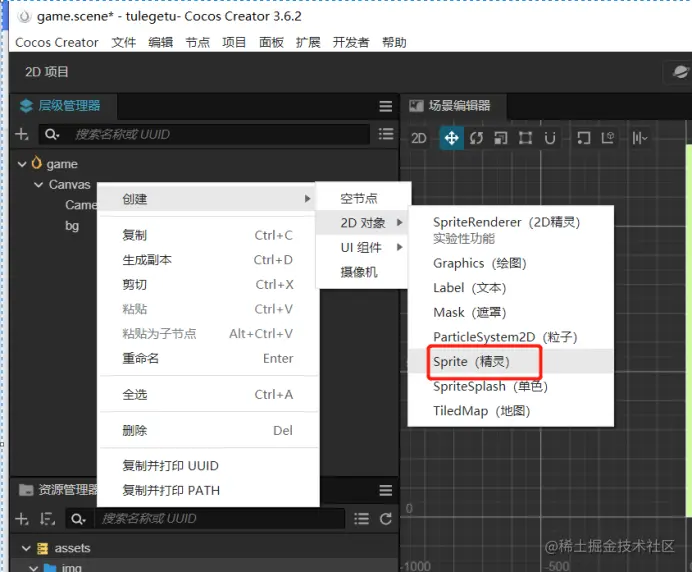Image resolution: width=693 pixels, height=572 pixels.
Task: Switch to the 场景编辑器 tab
Action: (454, 106)
